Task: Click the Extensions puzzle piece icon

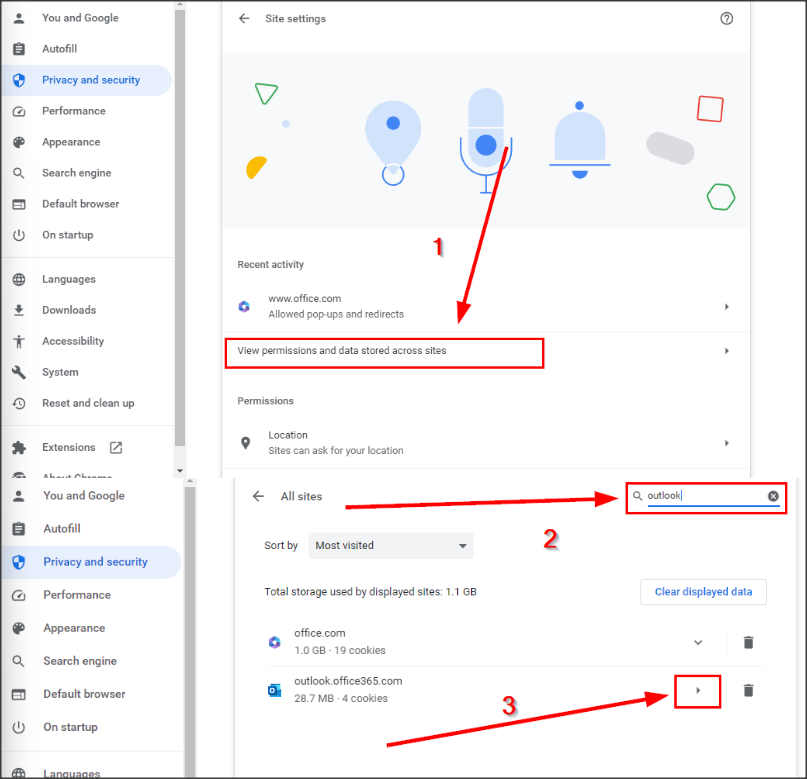Action: click(18, 447)
